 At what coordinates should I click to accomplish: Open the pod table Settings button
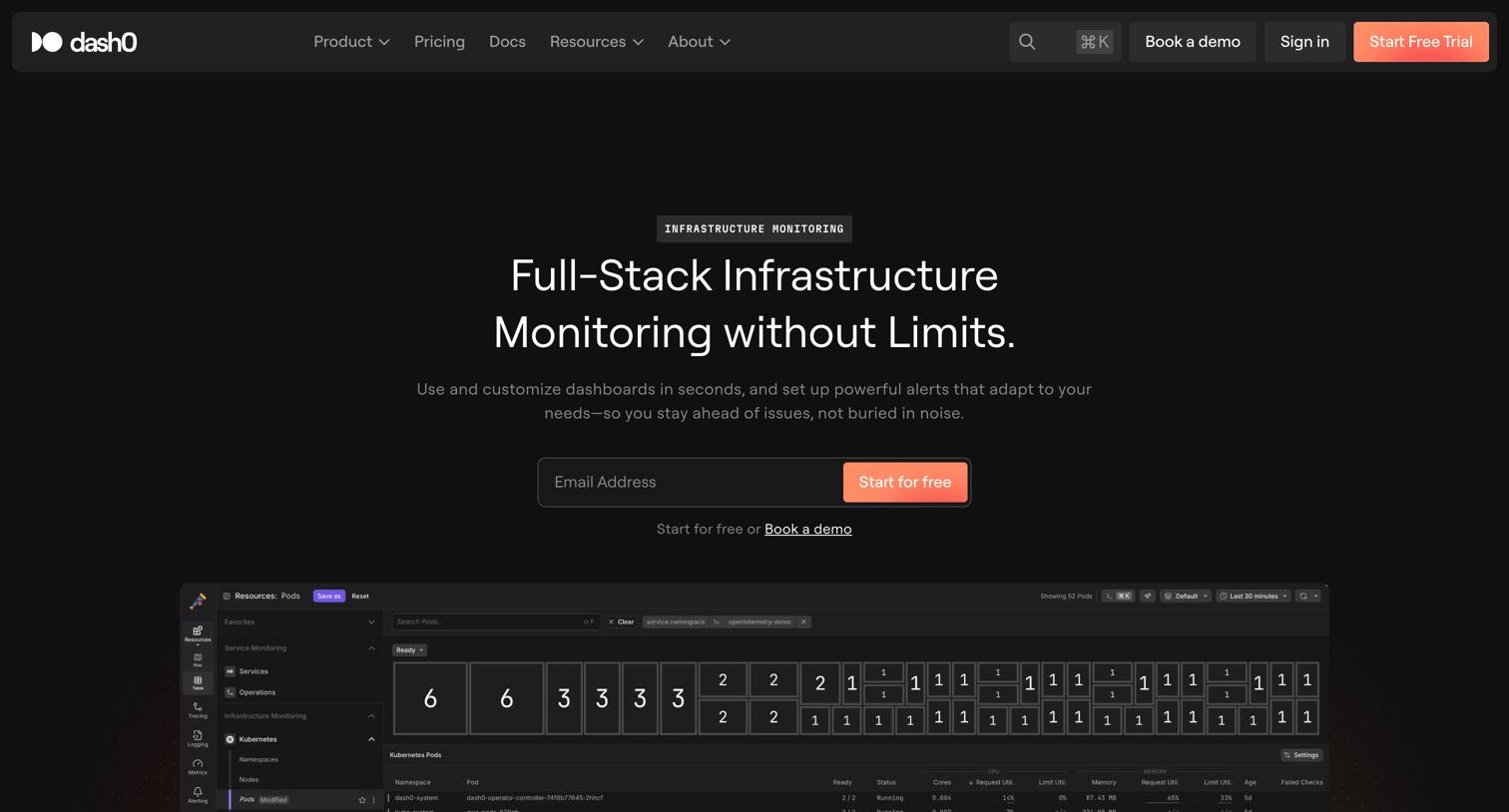(1301, 755)
